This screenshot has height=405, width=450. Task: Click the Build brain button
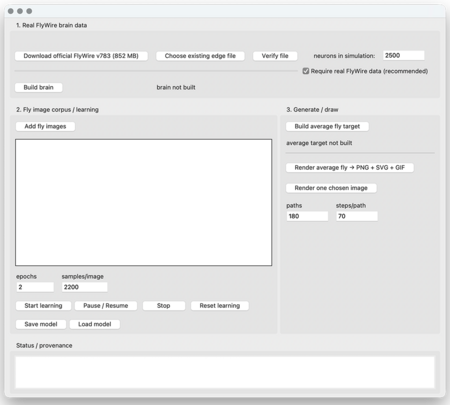(x=38, y=87)
